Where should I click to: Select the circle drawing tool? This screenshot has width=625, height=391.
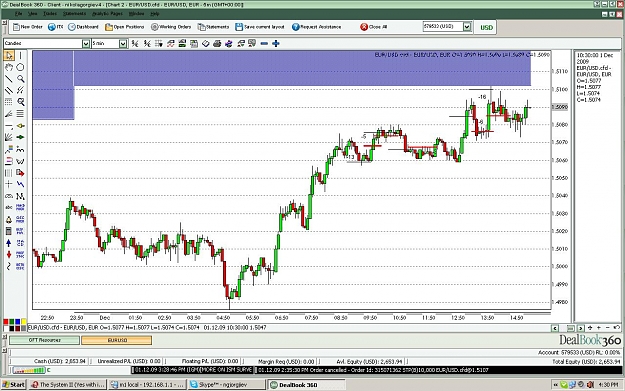[x=20, y=67]
